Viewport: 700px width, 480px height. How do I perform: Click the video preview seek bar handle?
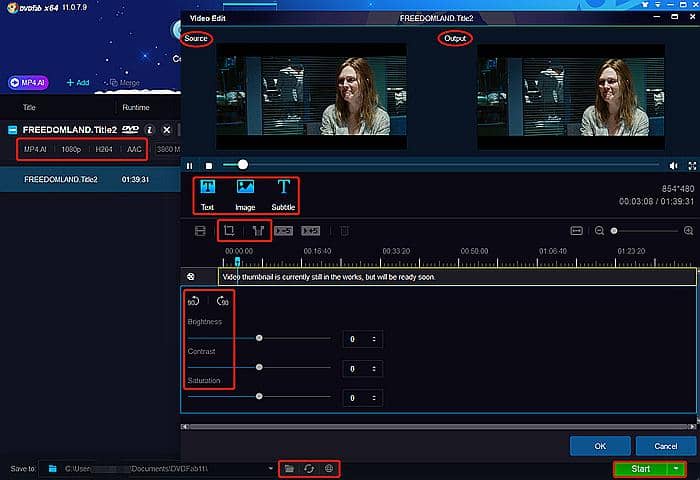(x=242, y=165)
